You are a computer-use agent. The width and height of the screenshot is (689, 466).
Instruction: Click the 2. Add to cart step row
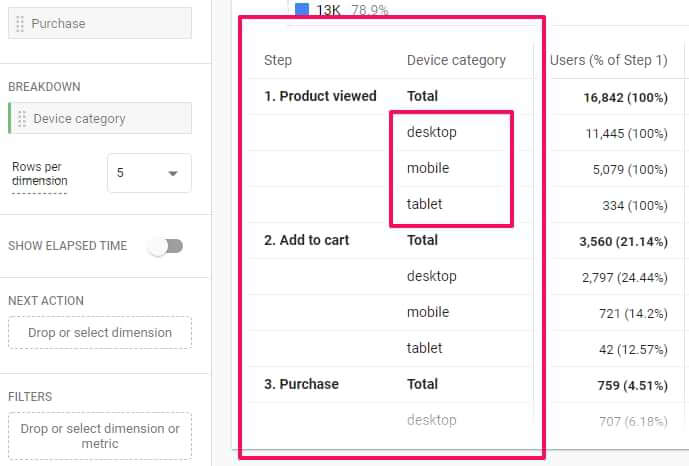point(308,240)
